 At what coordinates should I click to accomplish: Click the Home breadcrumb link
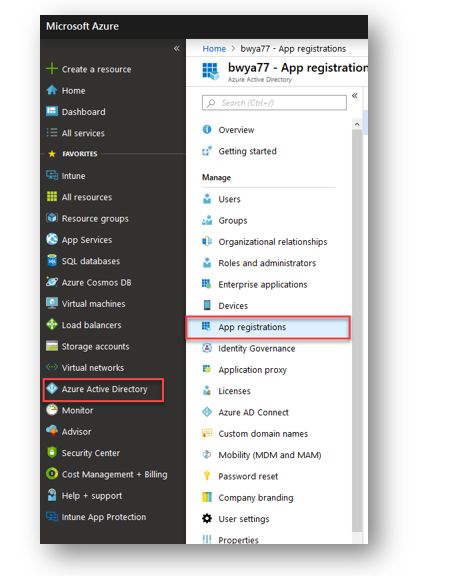214,48
